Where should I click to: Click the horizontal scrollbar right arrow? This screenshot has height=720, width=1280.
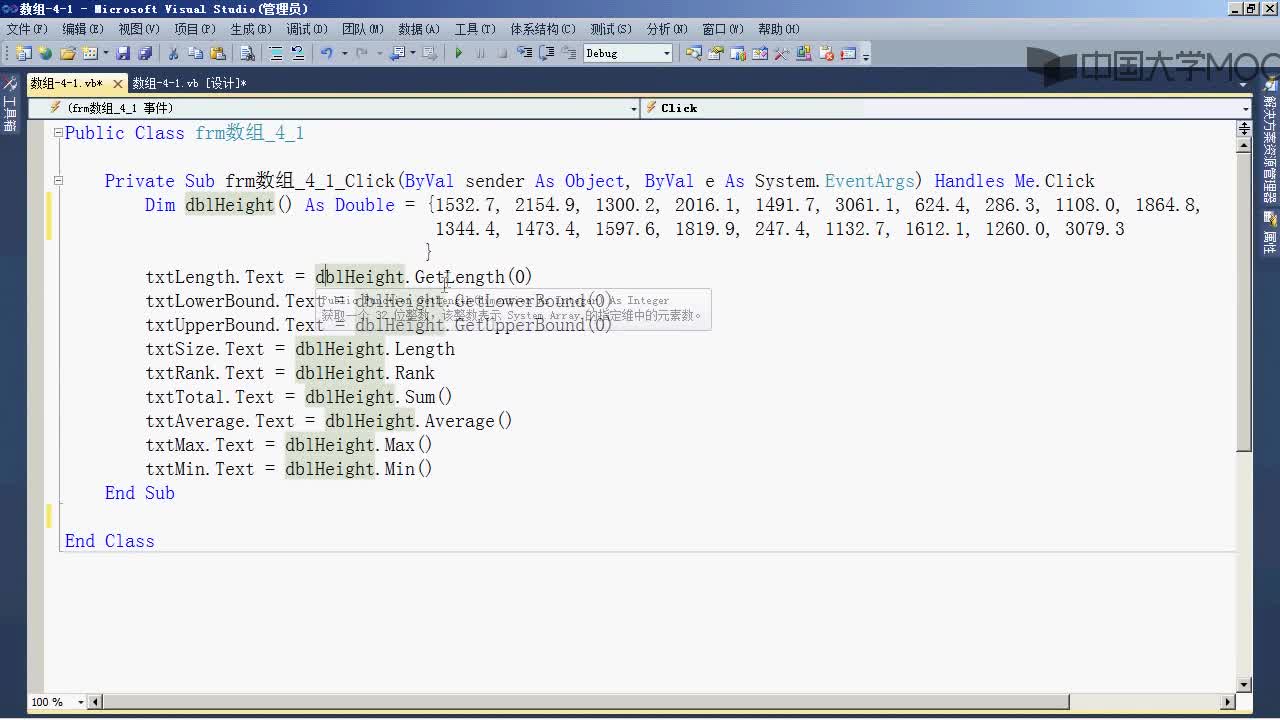pyautogui.click(x=1229, y=702)
